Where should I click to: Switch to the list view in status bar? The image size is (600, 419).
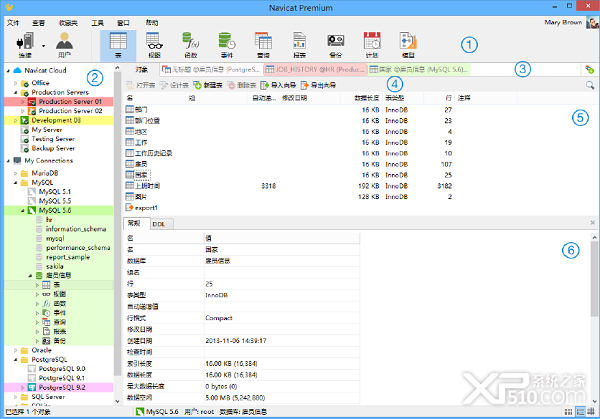(580, 412)
